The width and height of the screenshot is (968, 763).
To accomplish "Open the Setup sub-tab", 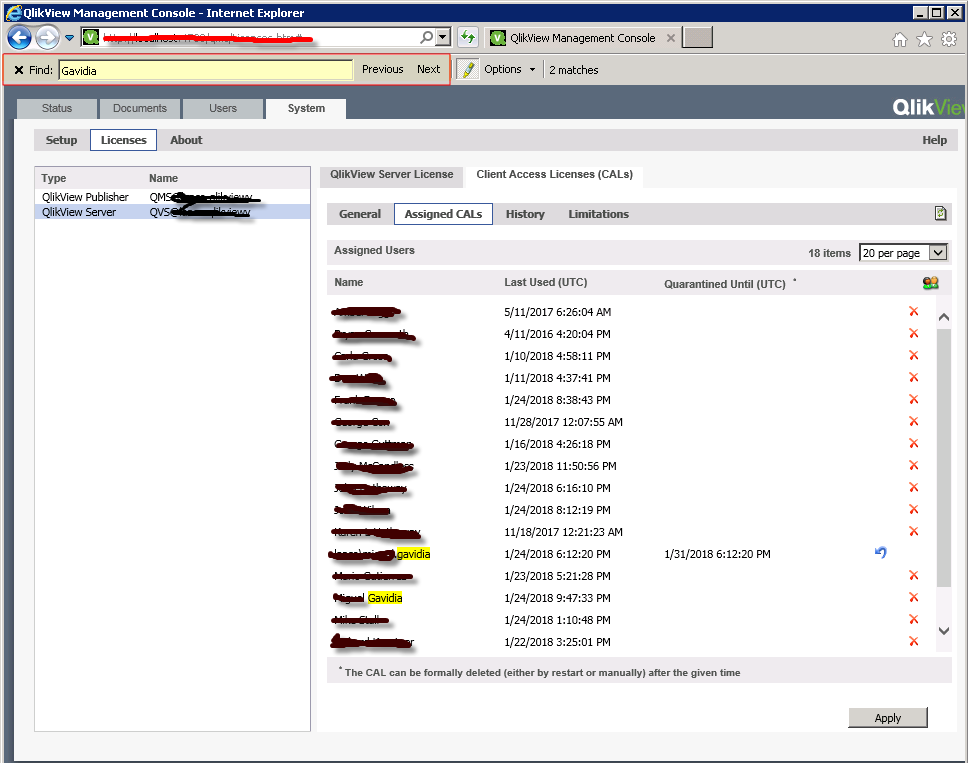I will tap(61, 140).
